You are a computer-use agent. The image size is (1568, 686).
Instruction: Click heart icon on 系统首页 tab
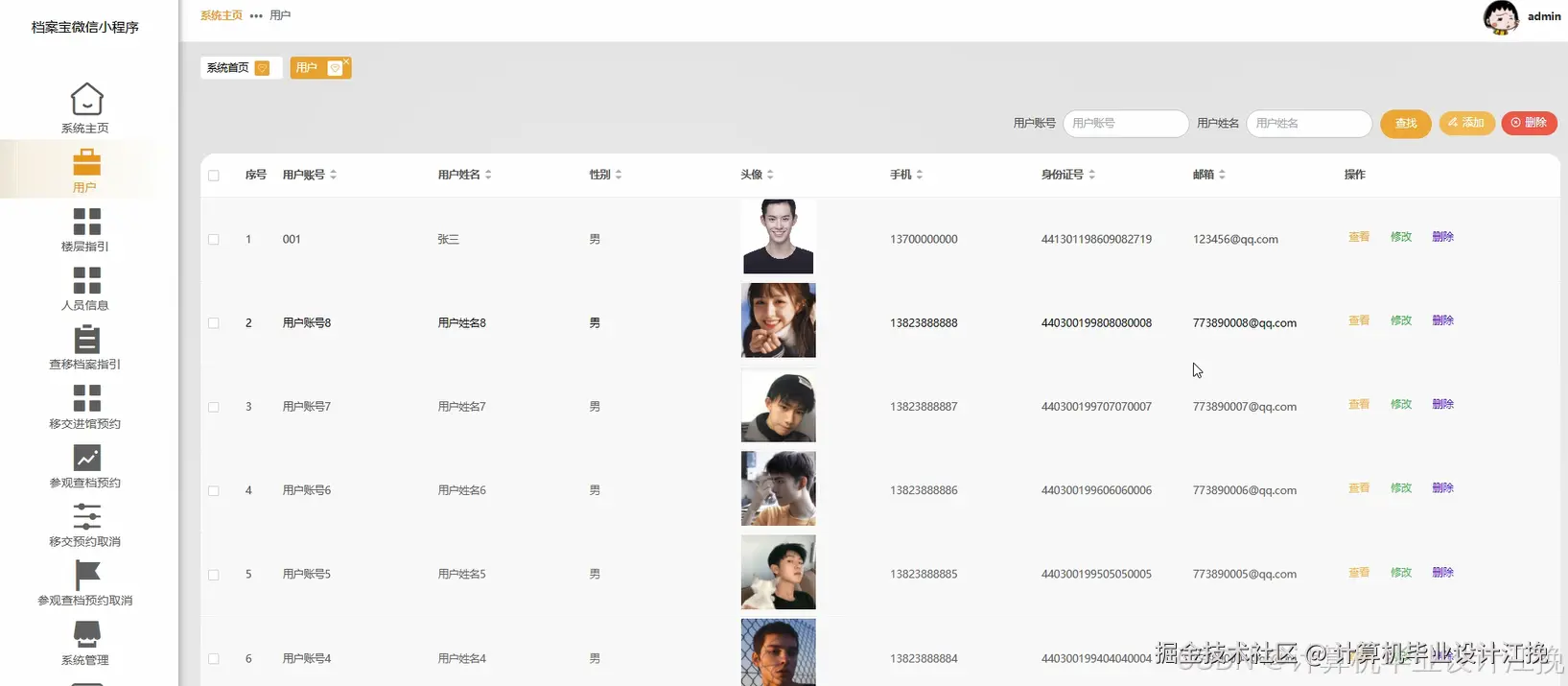click(262, 68)
